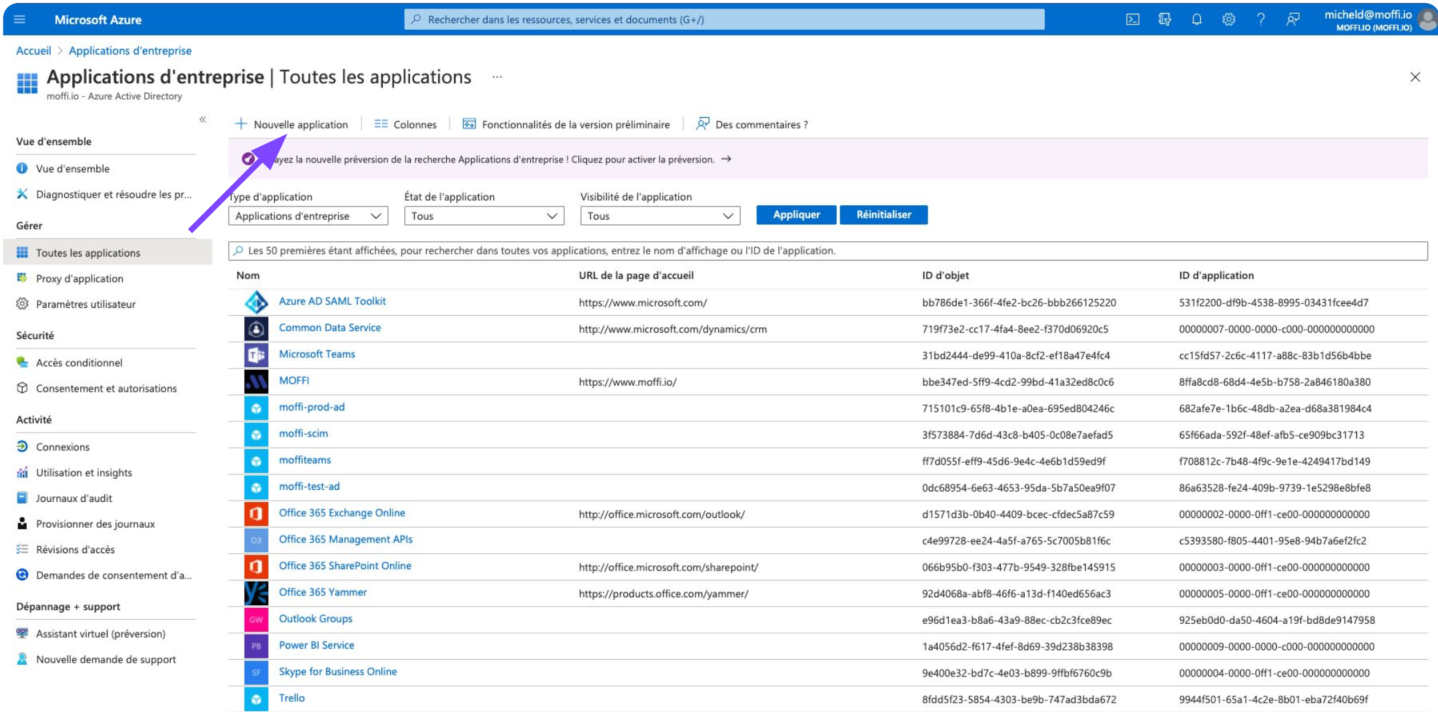This screenshot has width=1438, height=712.
Task: Open Journaux d'audit in sidebar
Action: click(74, 498)
